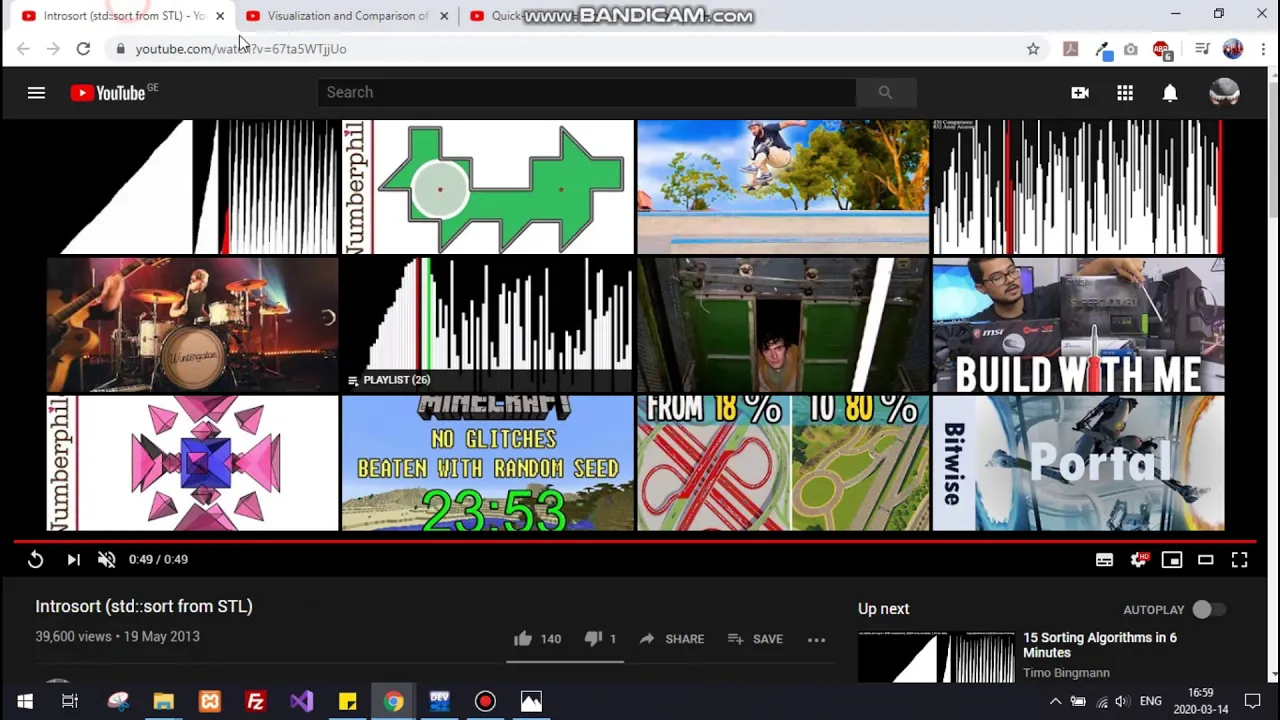
Task: Open Visual Studio from the taskbar
Action: [301, 702]
